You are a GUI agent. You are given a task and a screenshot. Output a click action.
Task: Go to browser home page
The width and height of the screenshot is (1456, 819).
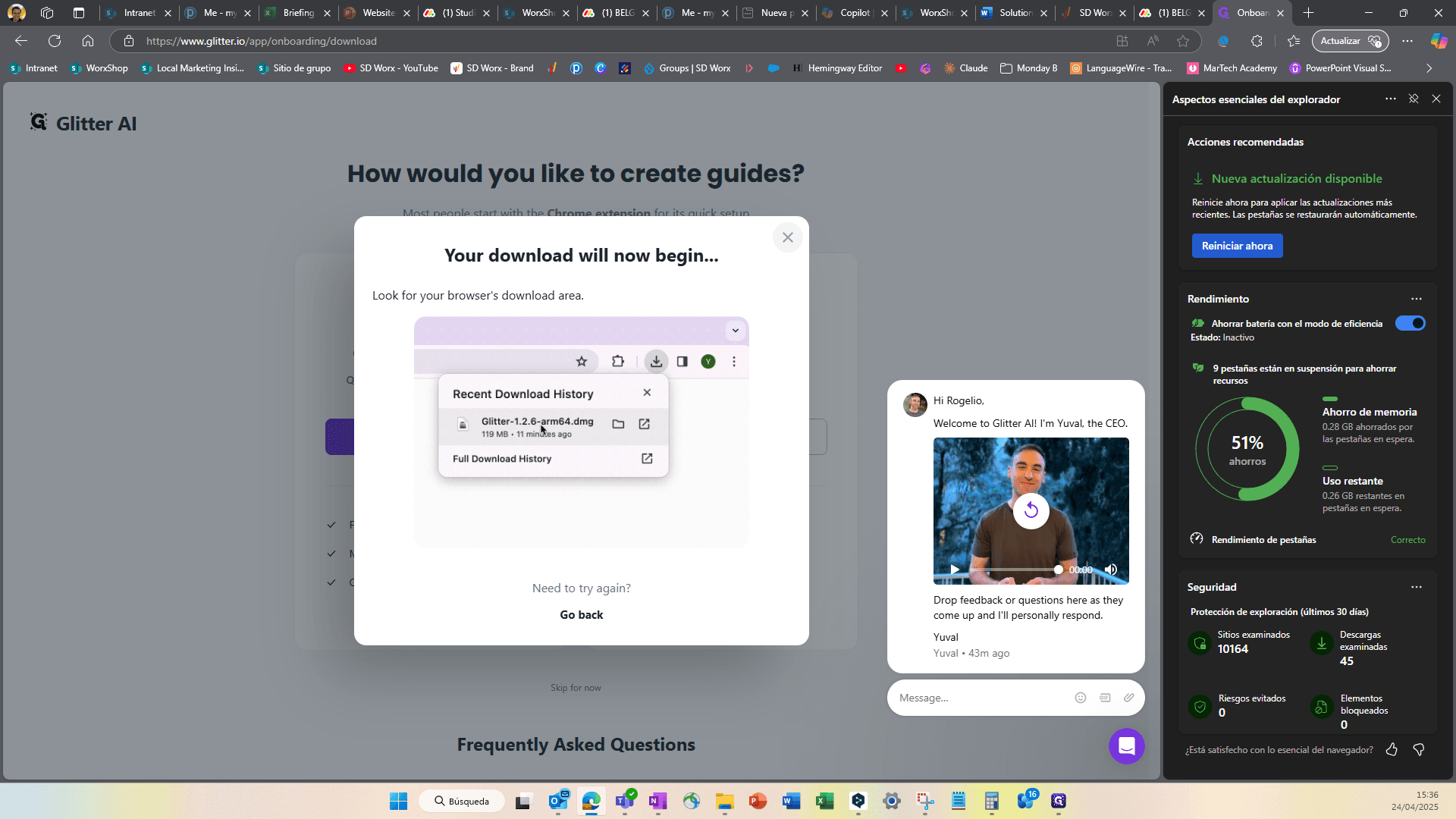[88, 41]
